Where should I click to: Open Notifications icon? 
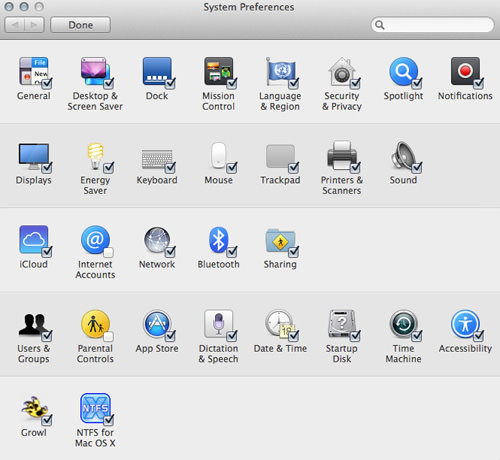point(465,71)
